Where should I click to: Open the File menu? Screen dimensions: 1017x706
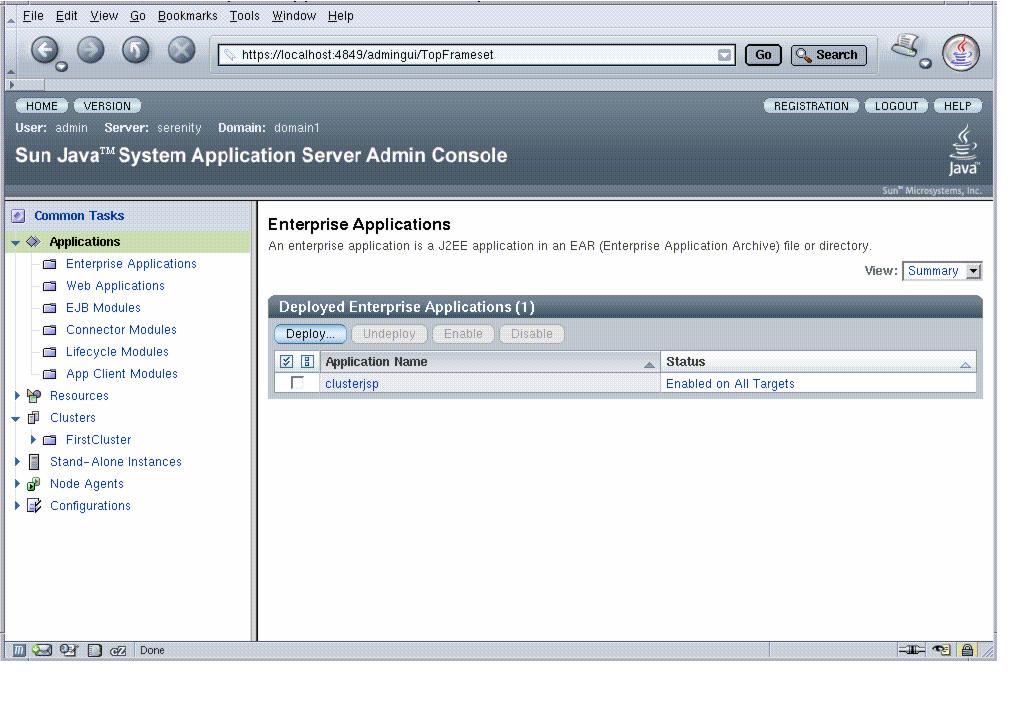(33, 16)
